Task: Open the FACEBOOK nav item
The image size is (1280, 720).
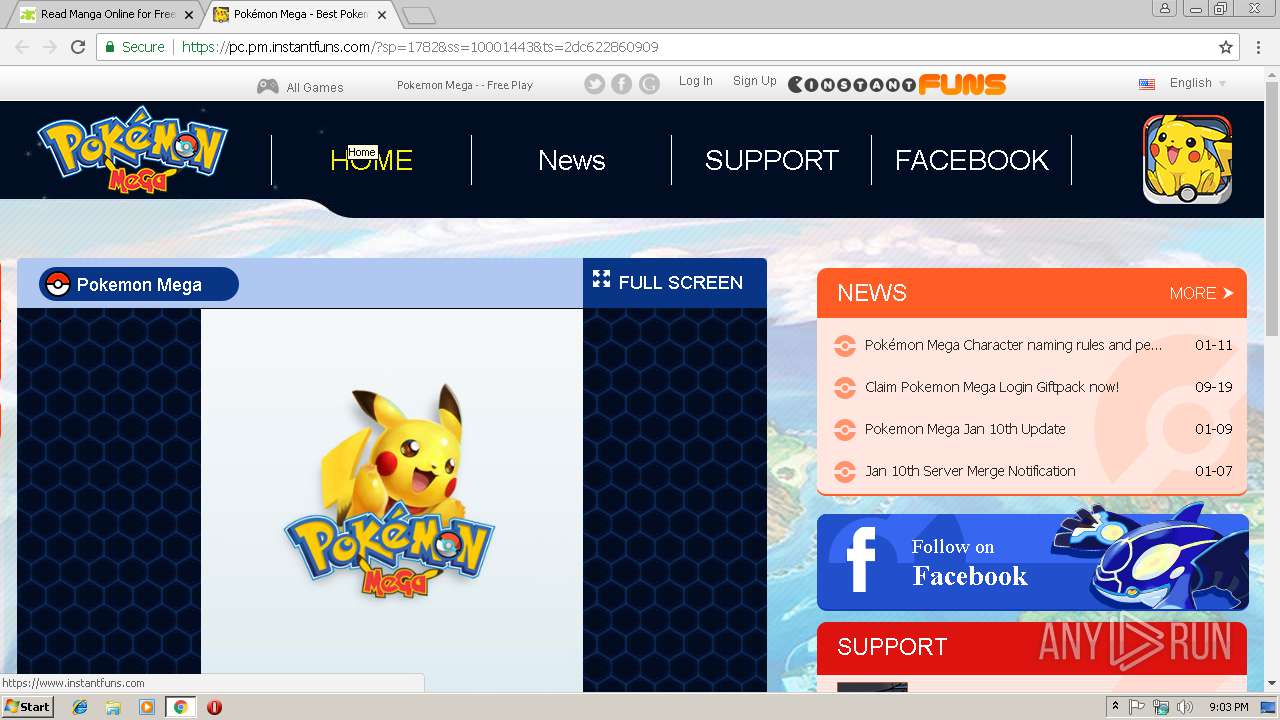Action: [x=971, y=160]
